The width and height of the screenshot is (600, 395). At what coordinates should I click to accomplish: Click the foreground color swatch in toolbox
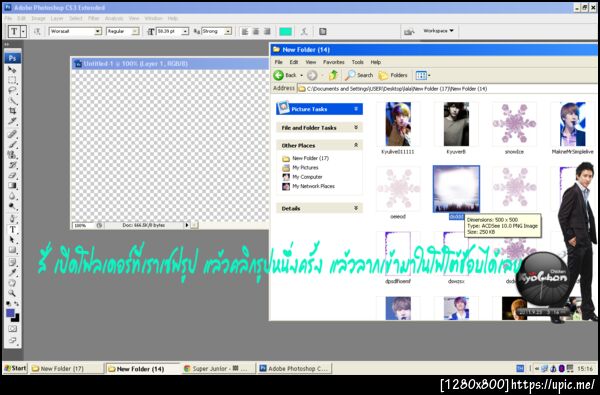[10, 313]
